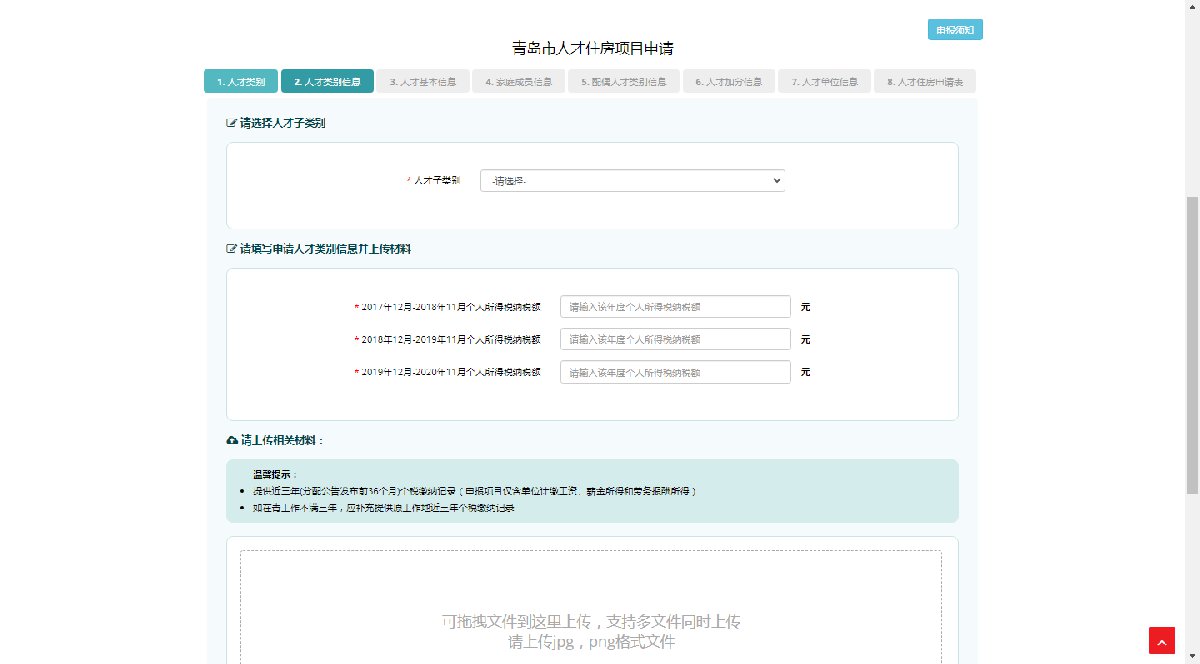This screenshot has height=664, width=1200.
Task: Click the 2019年12月-2020年11月 tax label
Action: click(x=451, y=371)
